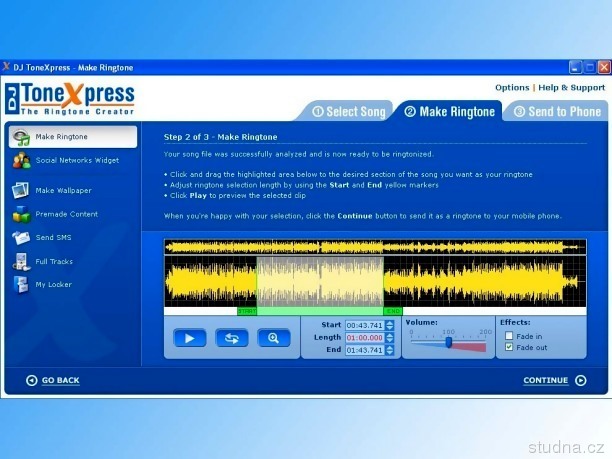Decrease the End time stepper
Screen dimensions: 612x459
(x=390, y=353)
